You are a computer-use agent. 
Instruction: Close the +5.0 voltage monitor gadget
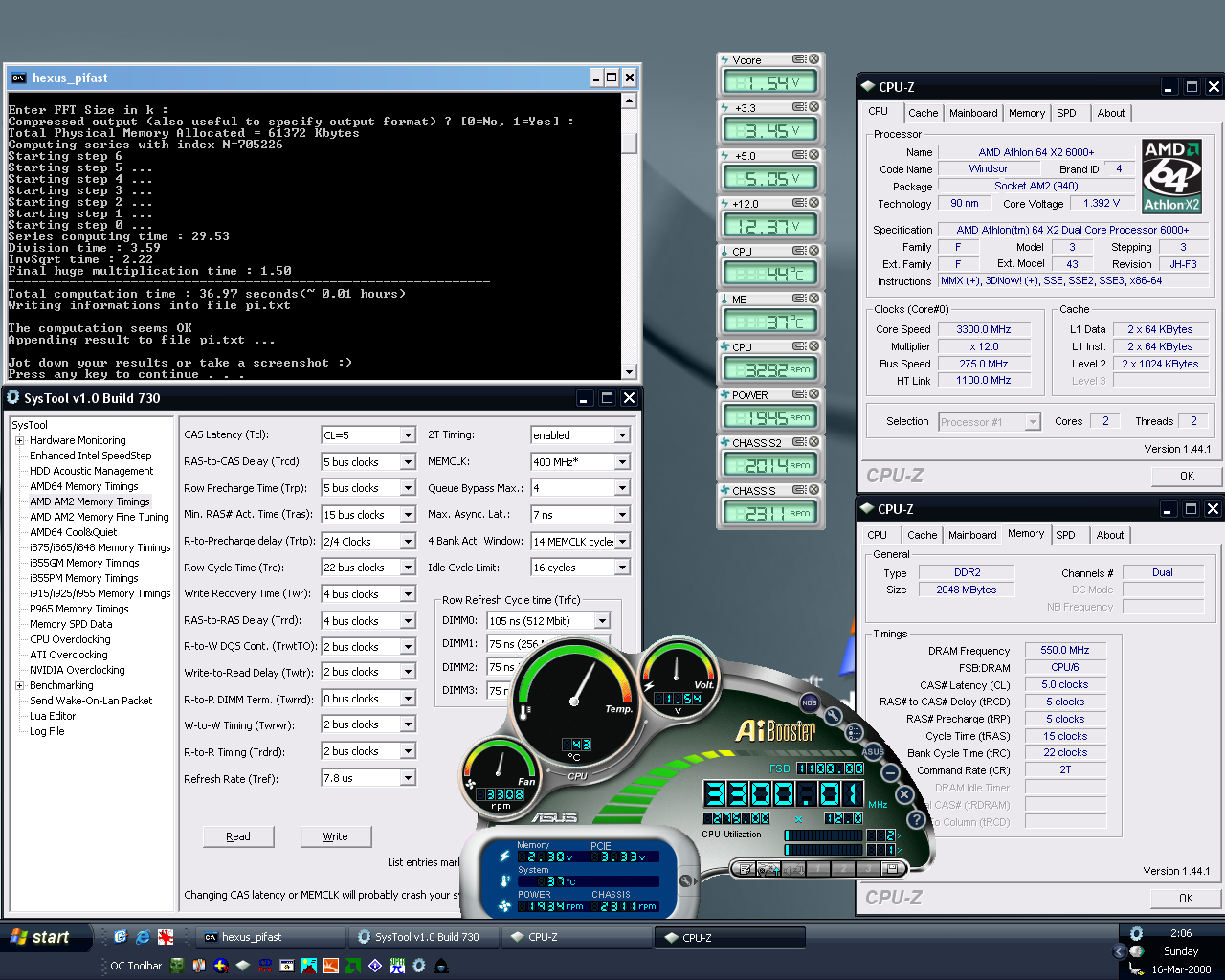pyautogui.click(x=814, y=155)
